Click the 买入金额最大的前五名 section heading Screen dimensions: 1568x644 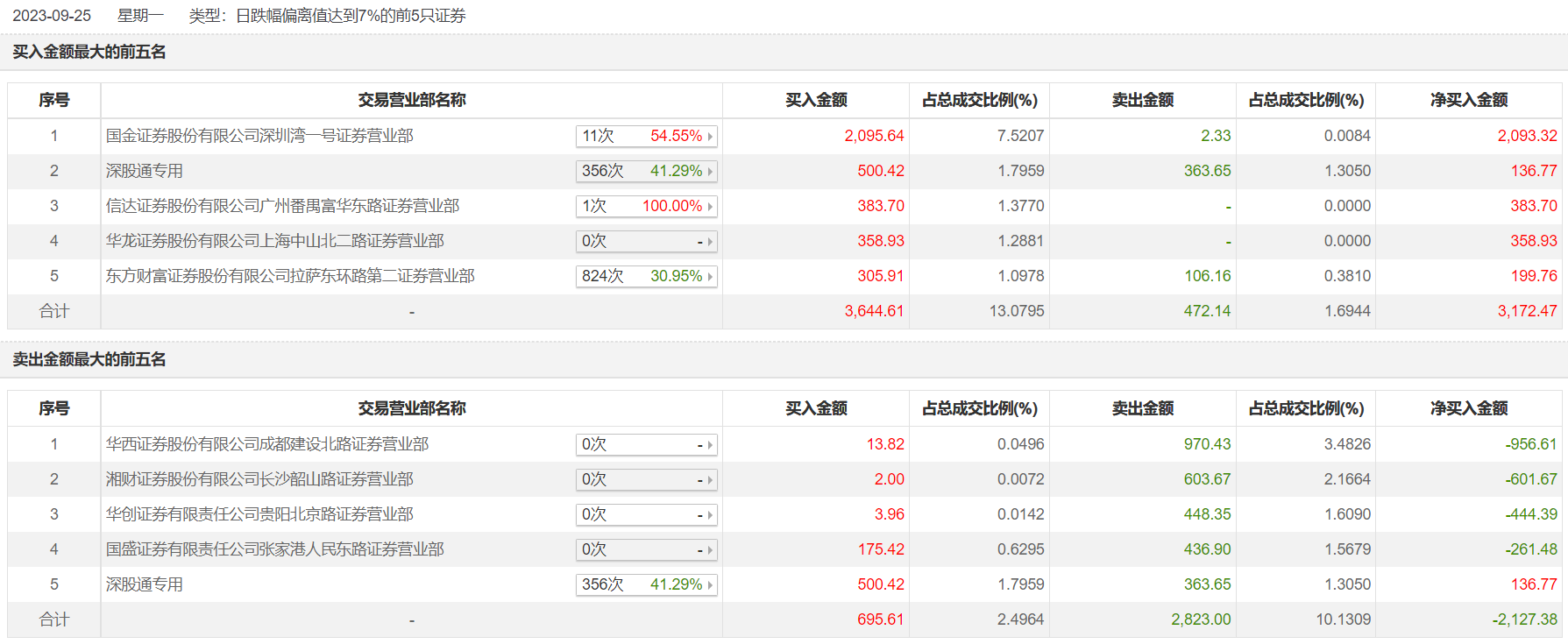(89, 52)
